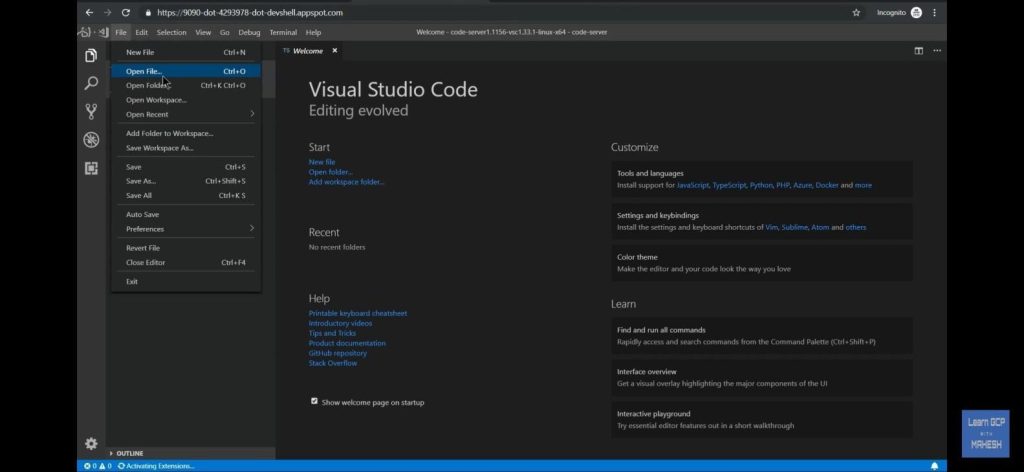Image resolution: width=1024 pixels, height=472 pixels.
Task: Choose Save All from File menu
Action: 186,195
